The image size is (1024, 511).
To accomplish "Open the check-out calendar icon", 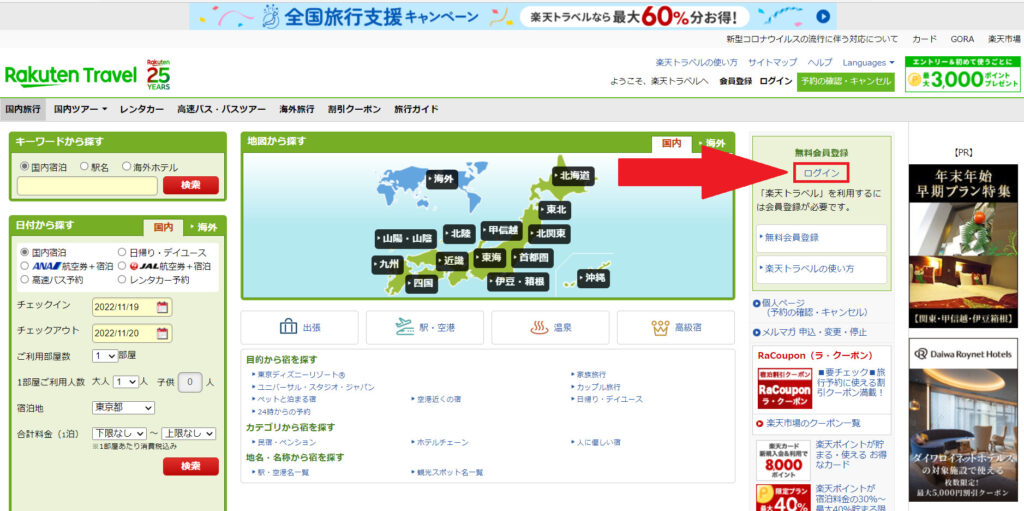I will click(162, 333).
